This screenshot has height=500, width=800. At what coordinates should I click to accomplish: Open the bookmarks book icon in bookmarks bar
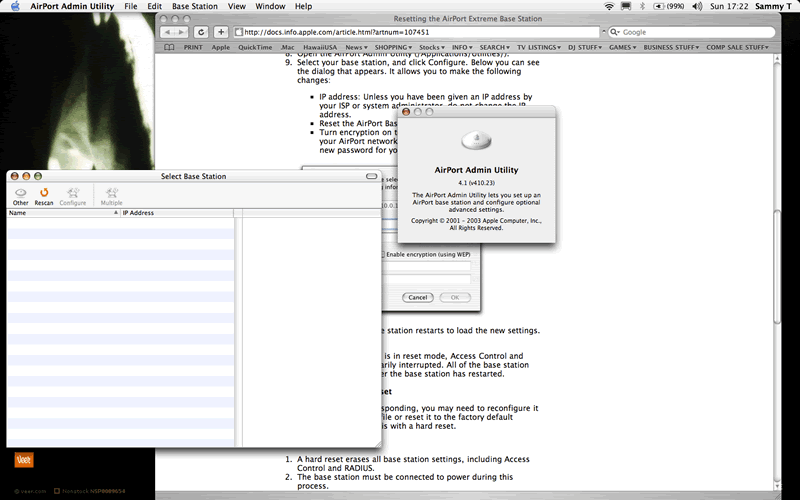(x=169, y=47)
